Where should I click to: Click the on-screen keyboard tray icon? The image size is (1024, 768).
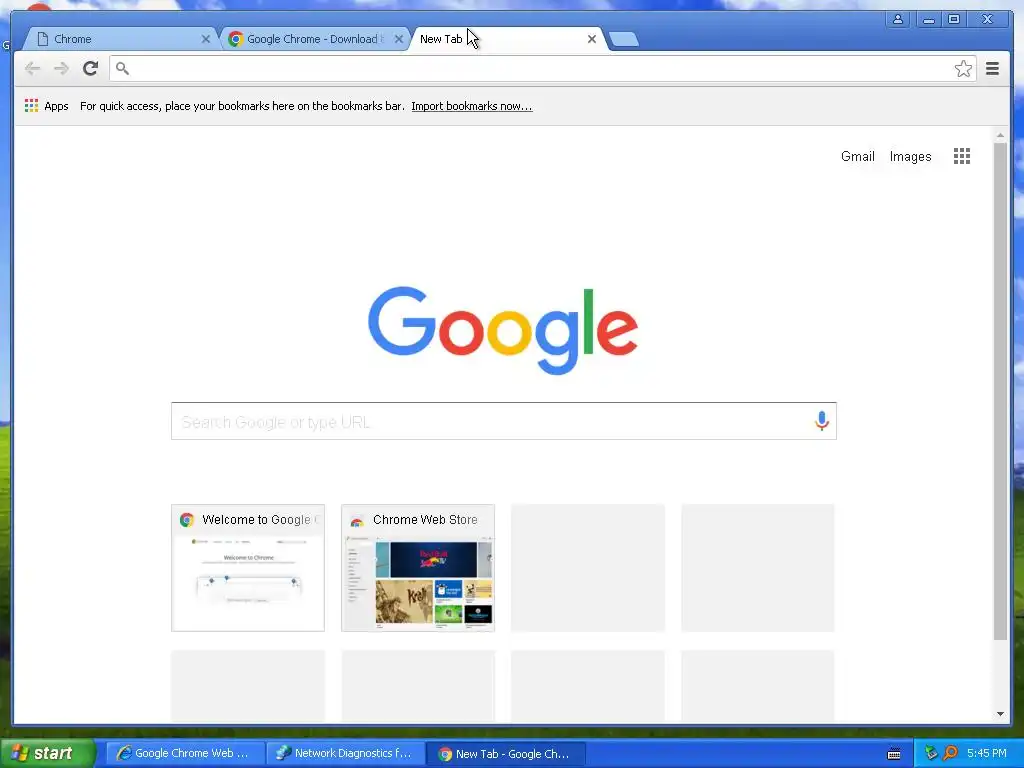click(x=894, y=754)
